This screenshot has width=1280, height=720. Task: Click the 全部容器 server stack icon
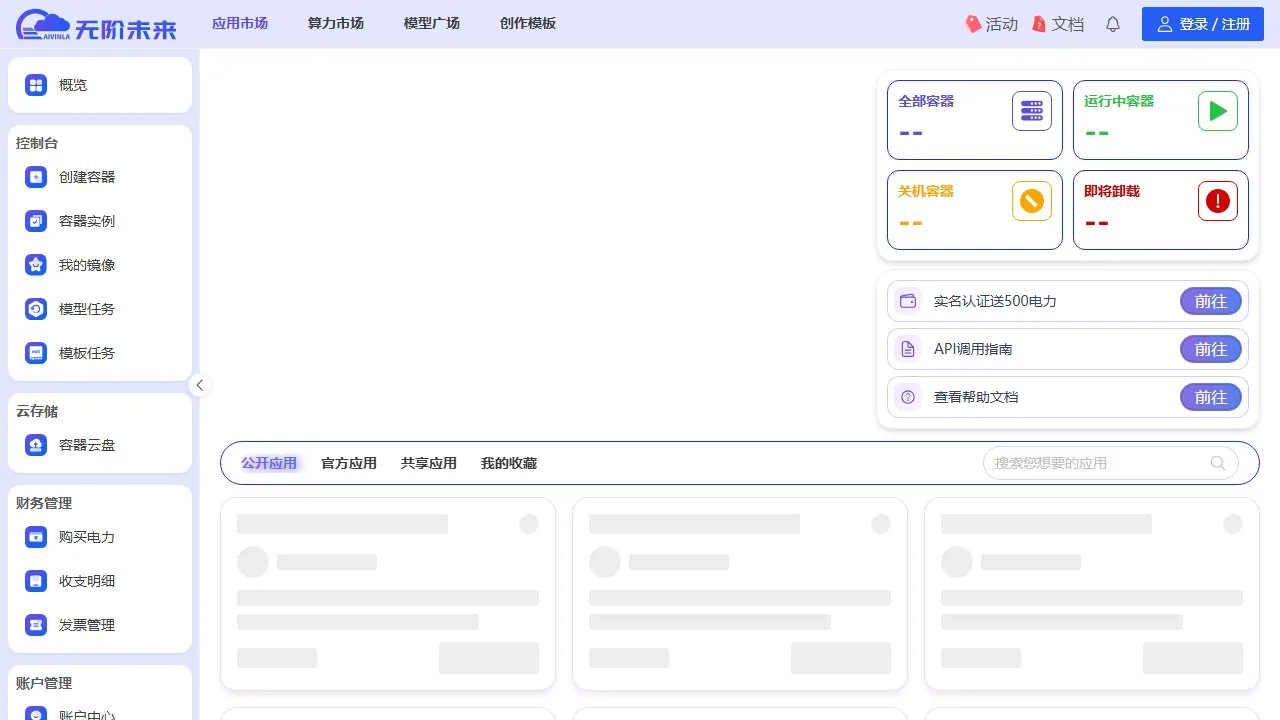pos(1032,111)
